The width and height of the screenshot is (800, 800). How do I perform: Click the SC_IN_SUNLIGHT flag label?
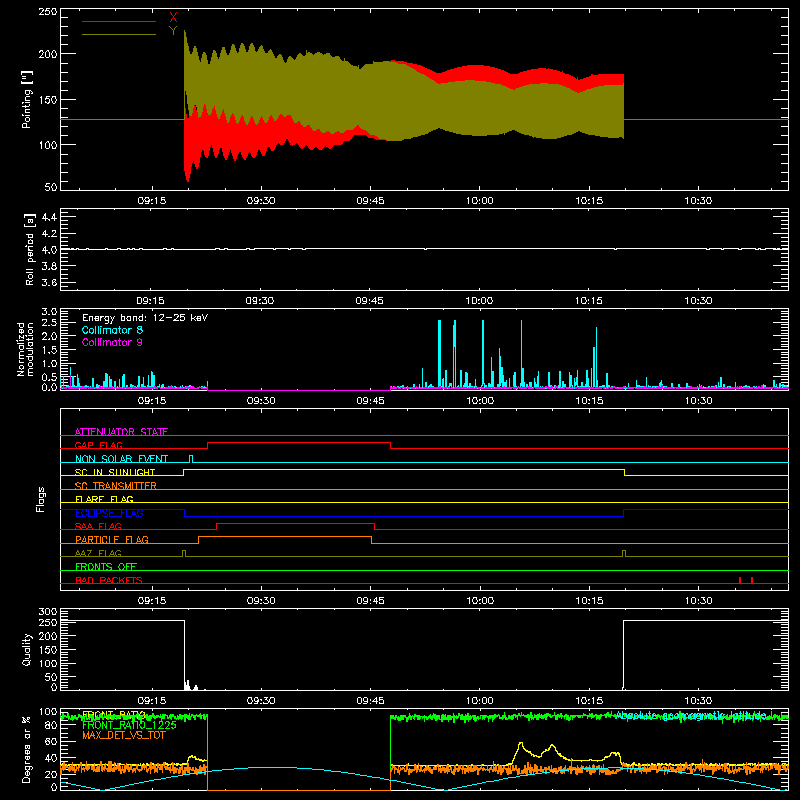click(x=115, y=472)
